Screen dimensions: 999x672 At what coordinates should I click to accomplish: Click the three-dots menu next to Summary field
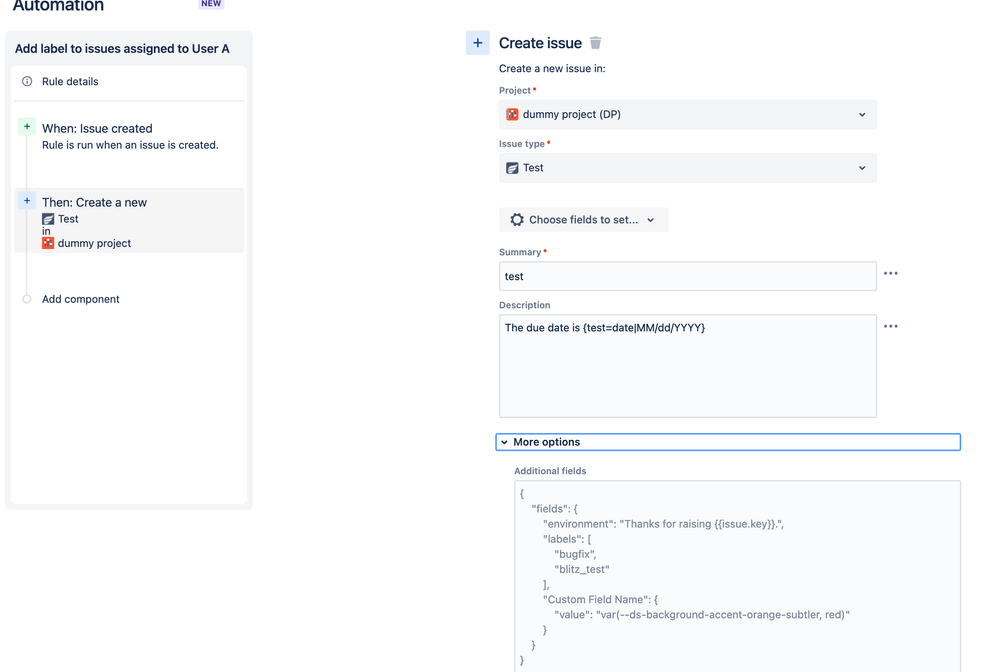[891, 274]
